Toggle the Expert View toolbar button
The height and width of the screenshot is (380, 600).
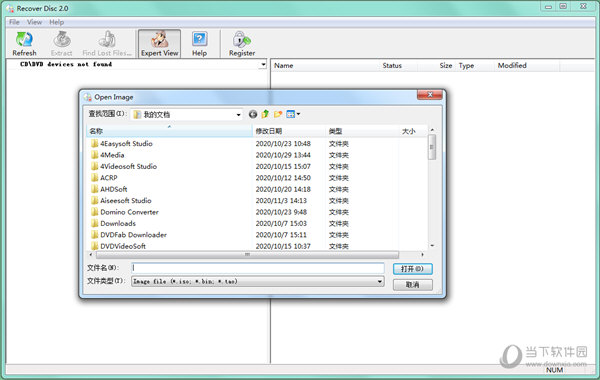click(160, 44)
